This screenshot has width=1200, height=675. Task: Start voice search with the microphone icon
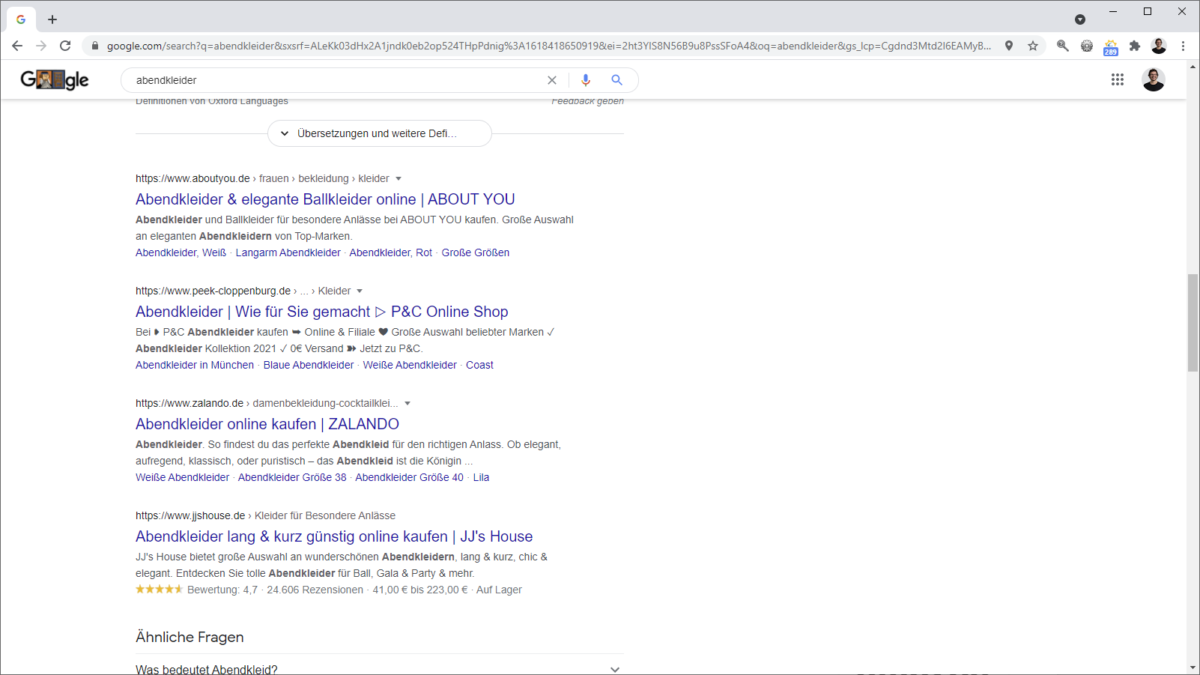point(586,80)
